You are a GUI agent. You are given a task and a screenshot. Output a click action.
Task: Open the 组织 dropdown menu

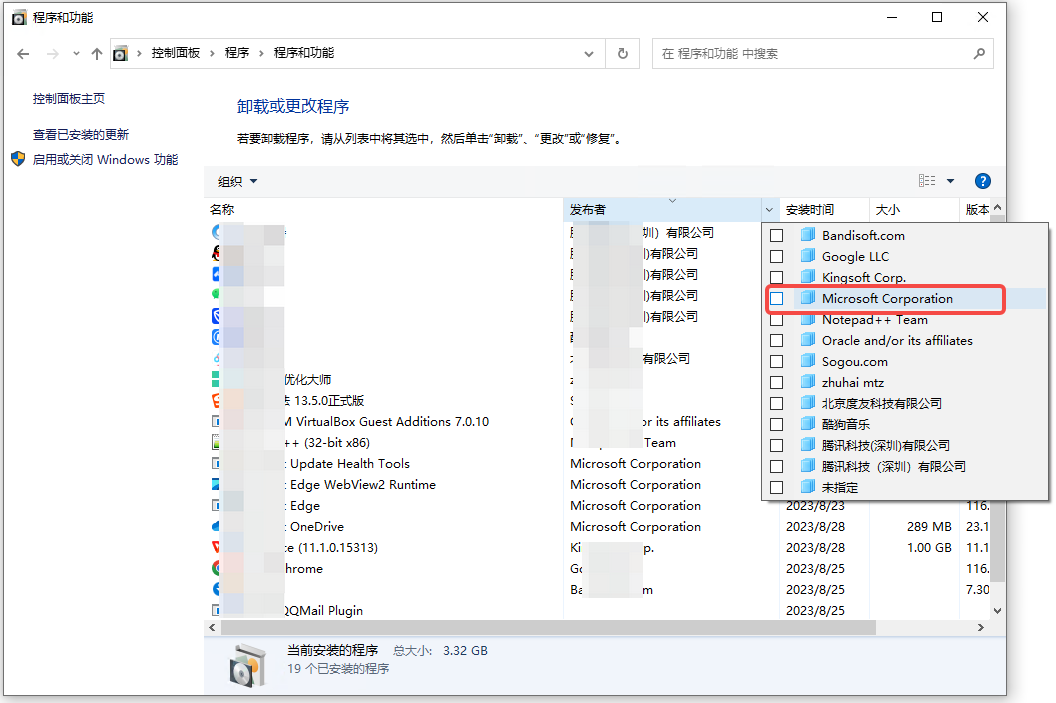pyautogui.click(x=237, y=181)
